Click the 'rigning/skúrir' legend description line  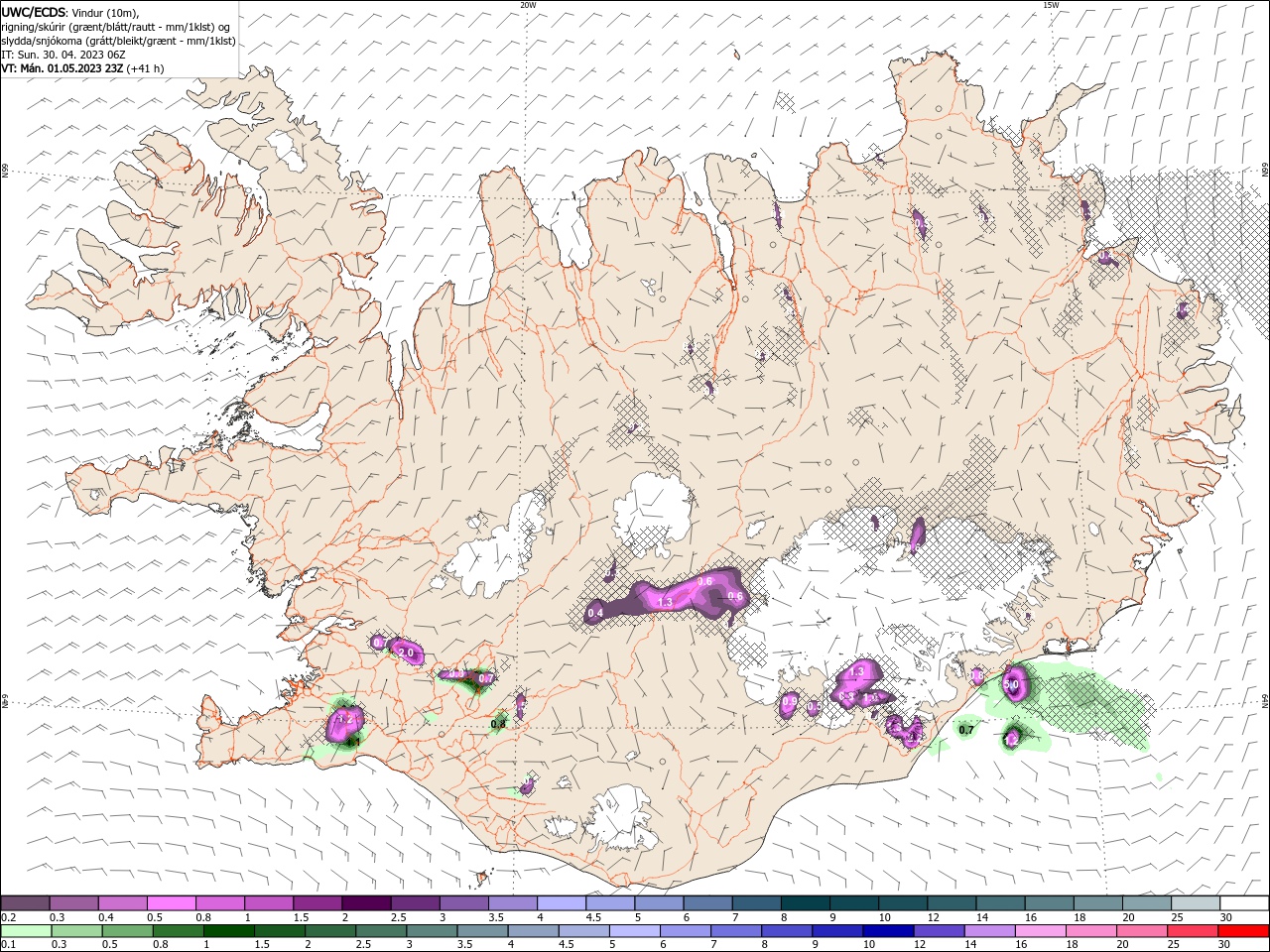pyautogui.click(x=116, y=26)
